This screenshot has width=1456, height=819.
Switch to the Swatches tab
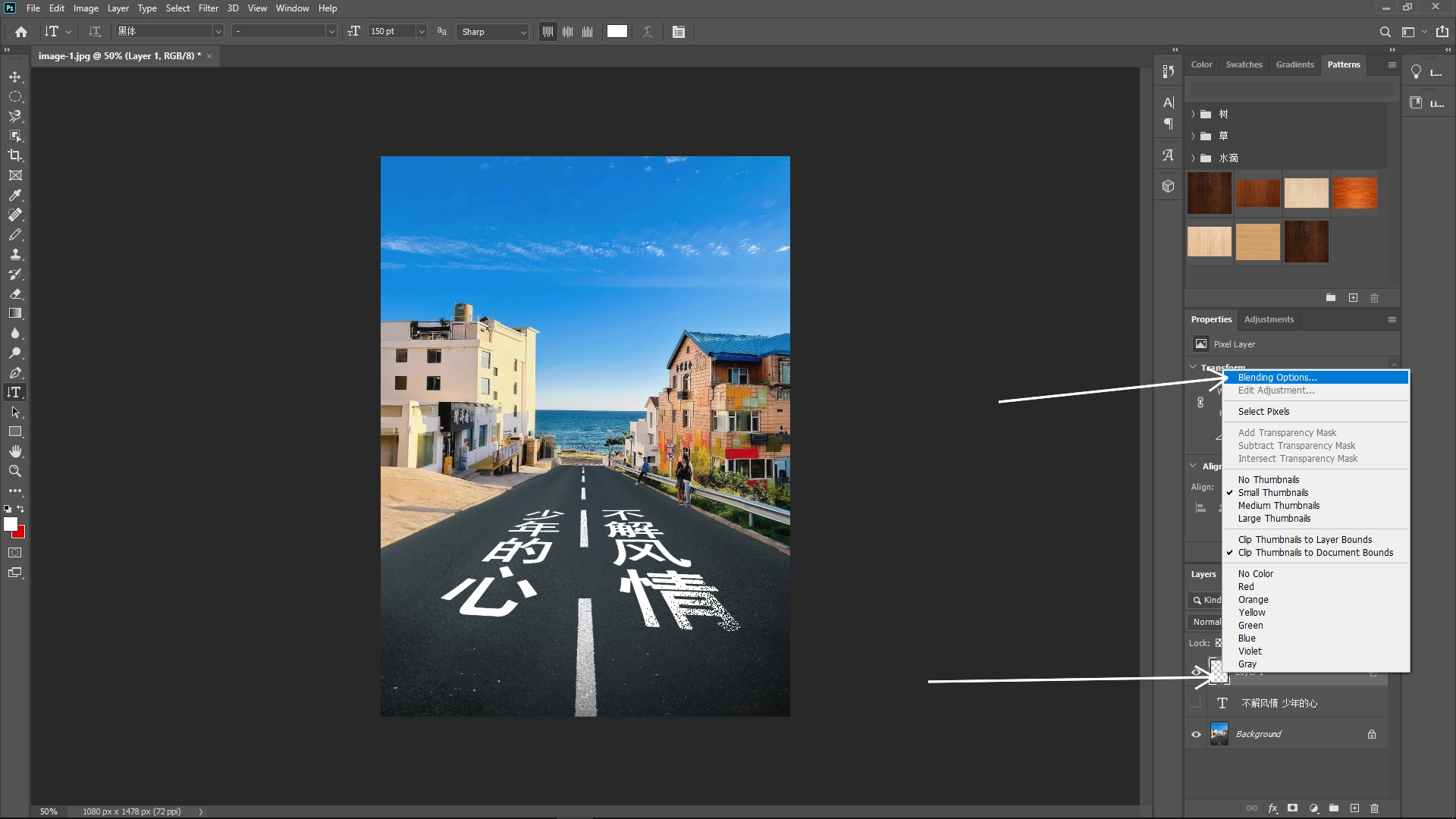tap(1244, 64)
